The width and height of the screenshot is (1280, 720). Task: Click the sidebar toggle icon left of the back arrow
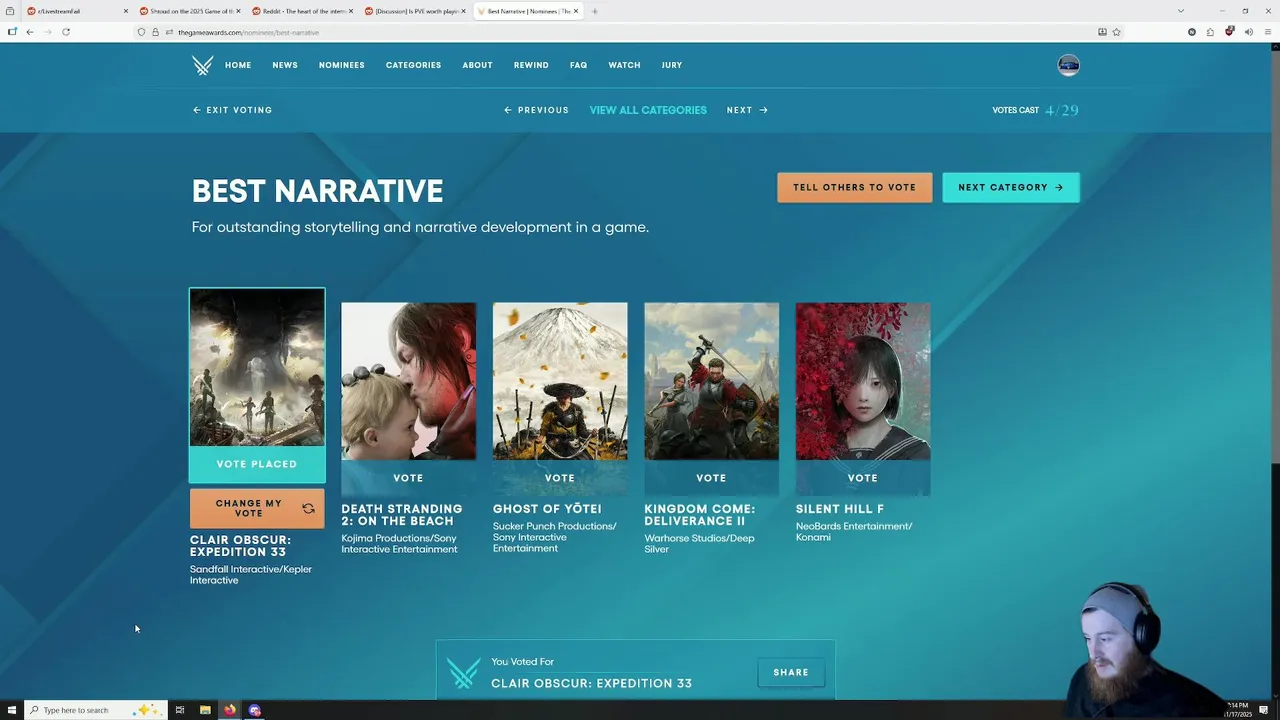[12, 32]
